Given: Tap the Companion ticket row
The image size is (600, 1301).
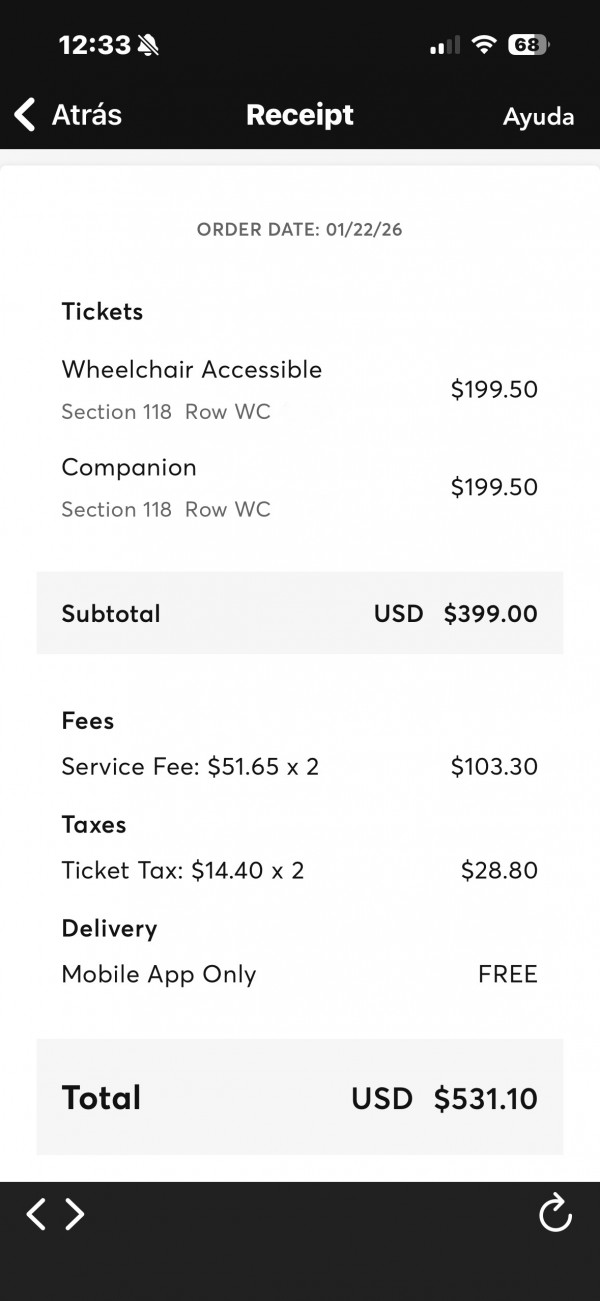Looking at the screenshot, I should tap(299, 487).
